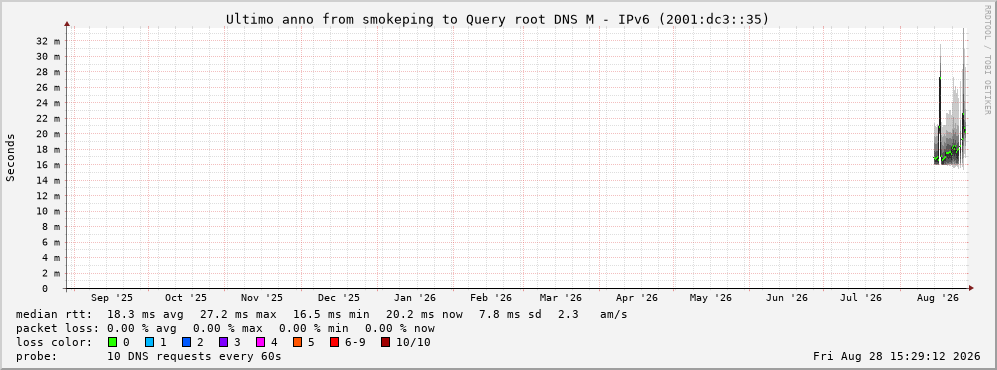Click the Seconds y-axis label
This screenshot has height=370, width=997.
10,158
